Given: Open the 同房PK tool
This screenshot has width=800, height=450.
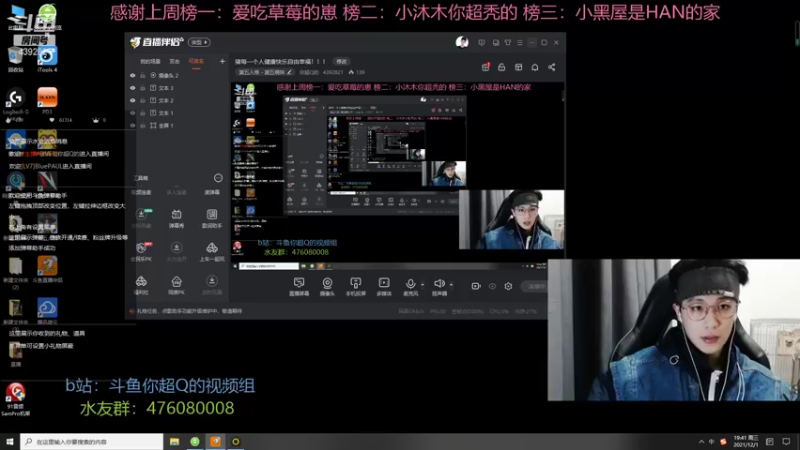Looking at the screenshot, I should click(177, 285).
